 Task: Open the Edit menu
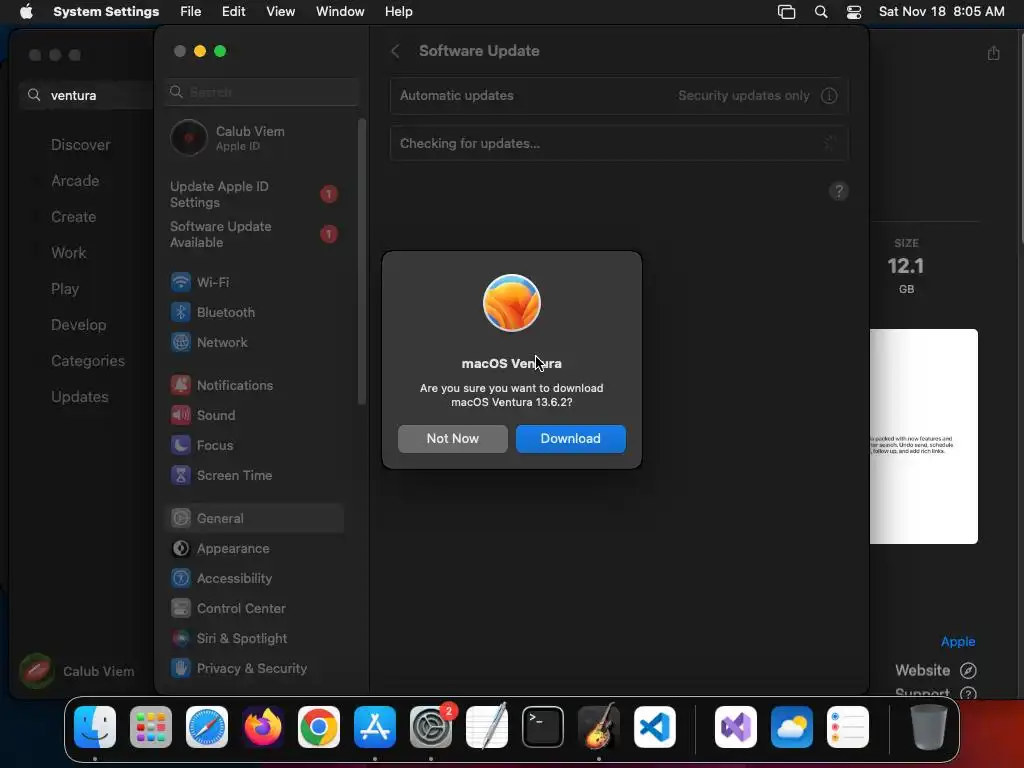tap(233, 12)
